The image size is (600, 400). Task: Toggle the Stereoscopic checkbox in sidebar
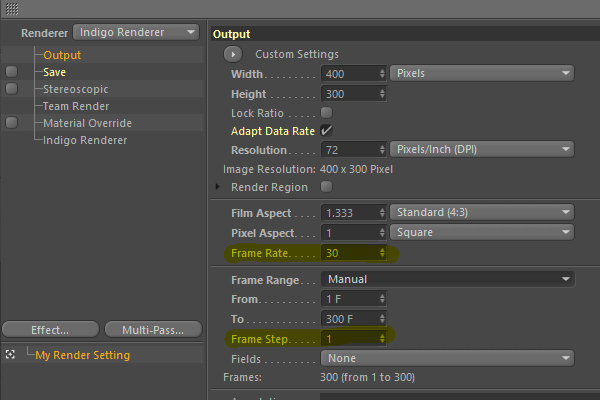pyautogui.click(x=11, y=89)
